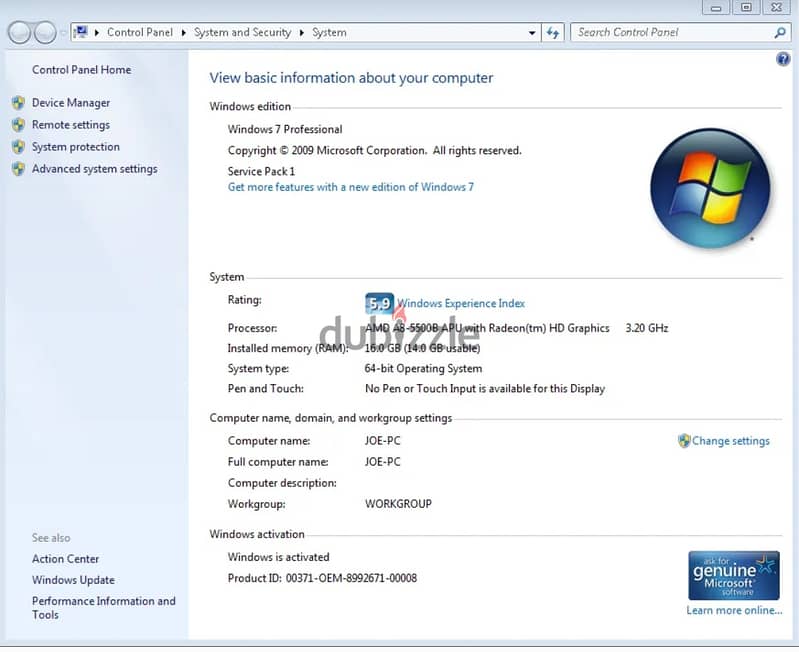Click Product ID 00371-OEM-8992671-00008
This screenshot has width=799, height=652.
[x=322, y=578]
